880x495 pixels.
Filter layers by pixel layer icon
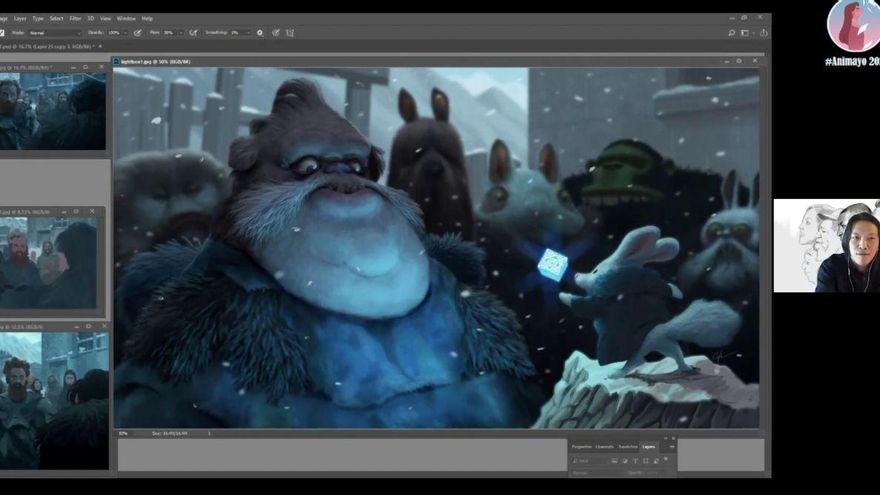coord(614,461)
